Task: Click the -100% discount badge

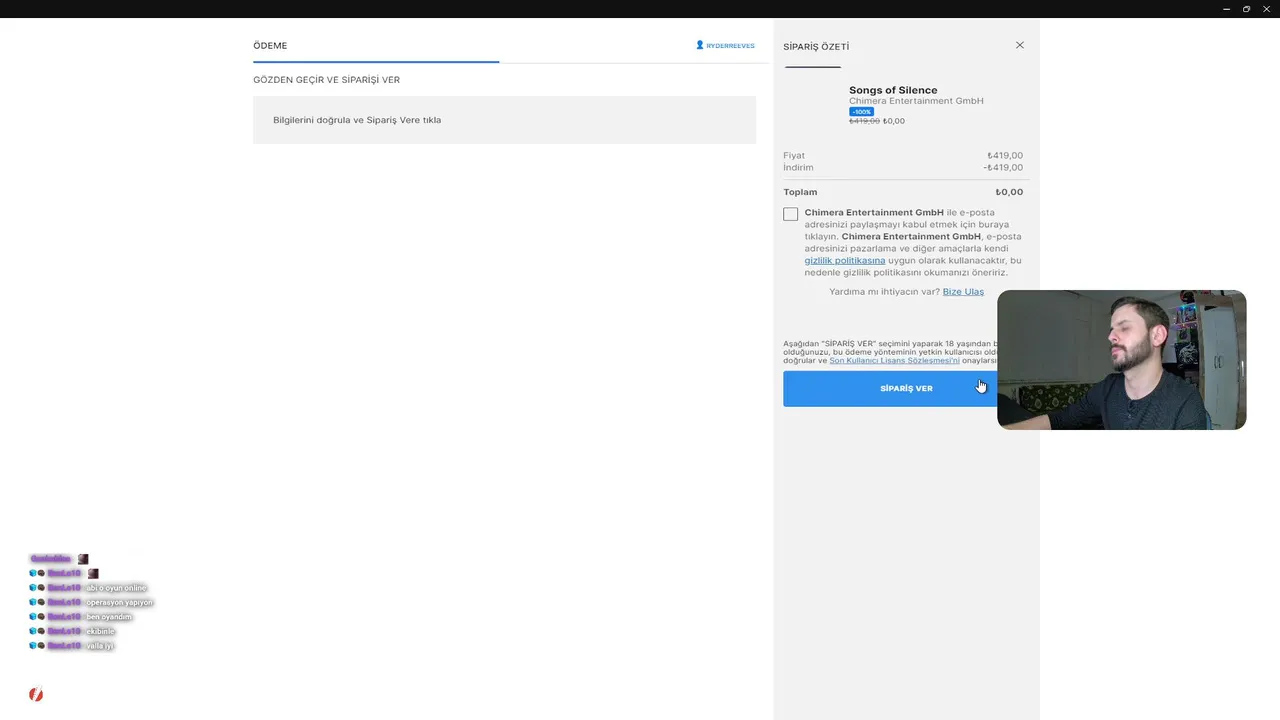Action: 861,111
